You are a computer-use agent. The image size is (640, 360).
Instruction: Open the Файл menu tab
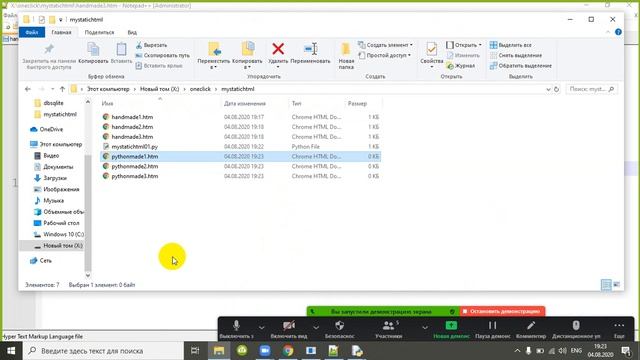[x=32, y=32]
